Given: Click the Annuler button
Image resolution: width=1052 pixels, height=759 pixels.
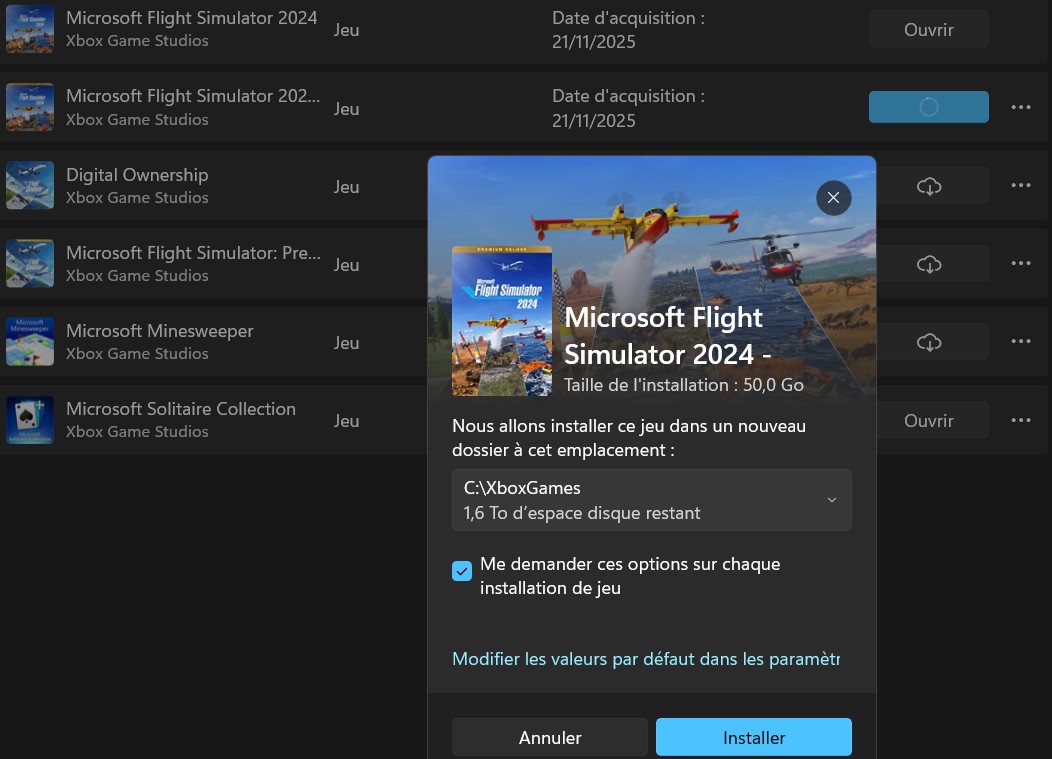Looking at the screenshot, I should click(x=549, y=738).
